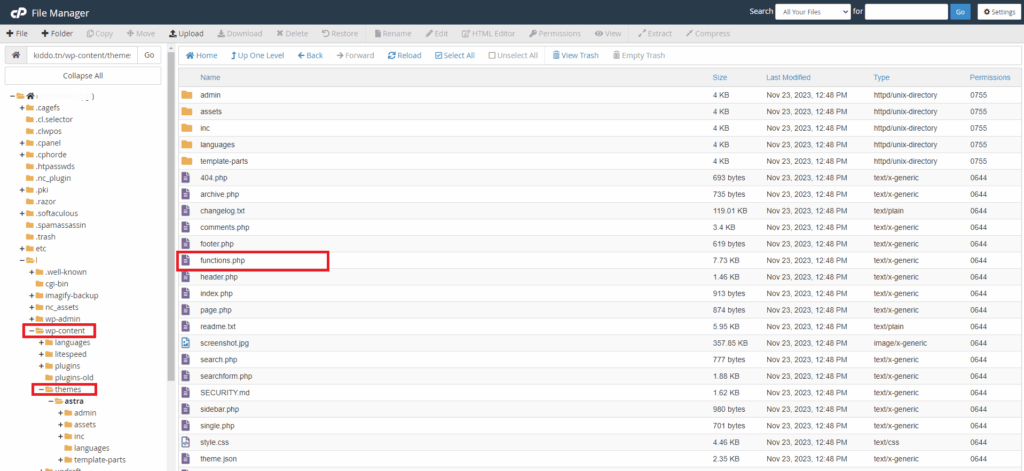Click the blue search Go button
Viewport: 1024px width, 471px height.
(x=960, y=12)
